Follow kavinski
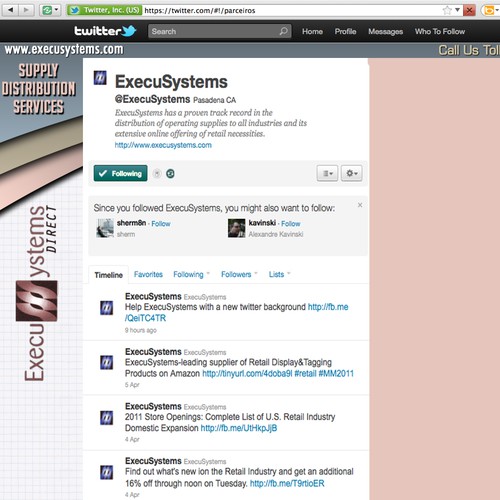Screen dimensions: 500x500 click(290, 224)
